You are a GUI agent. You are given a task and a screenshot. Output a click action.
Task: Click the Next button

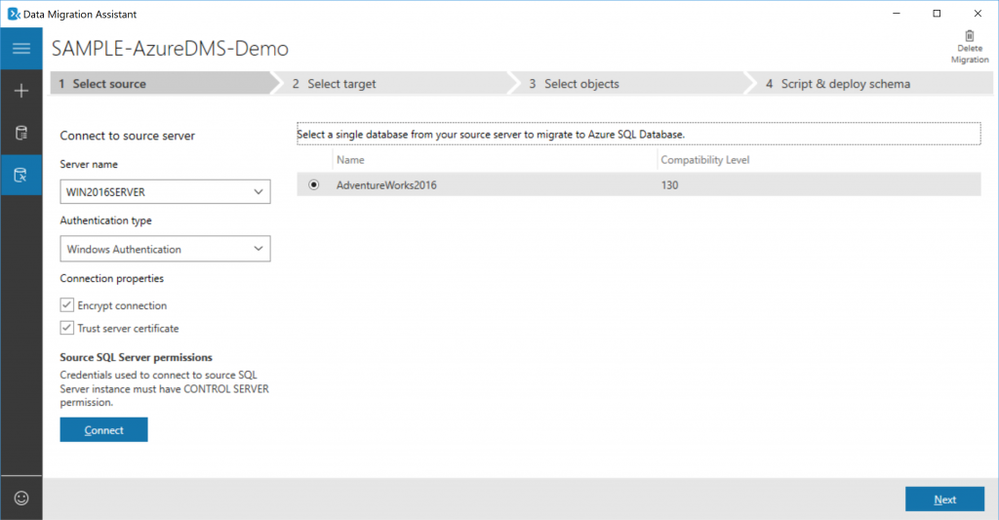[945, 500]
